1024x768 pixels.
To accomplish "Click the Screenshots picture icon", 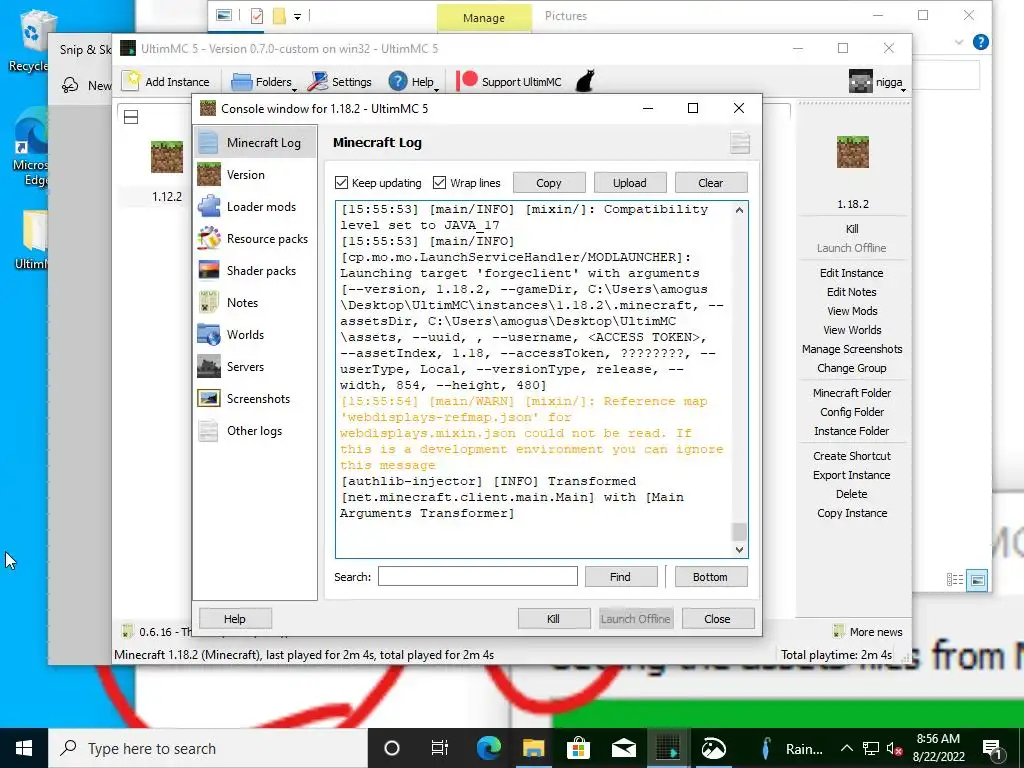I will coord(209,398).
